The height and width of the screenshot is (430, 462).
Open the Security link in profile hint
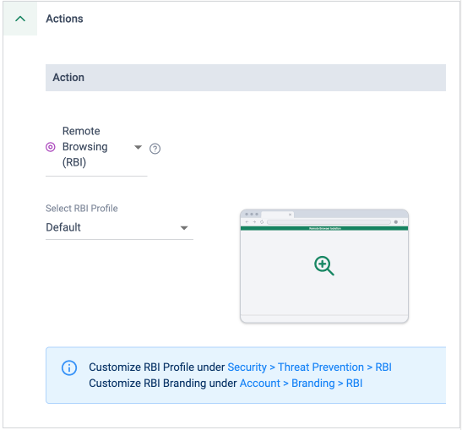[x=247, y=367]
